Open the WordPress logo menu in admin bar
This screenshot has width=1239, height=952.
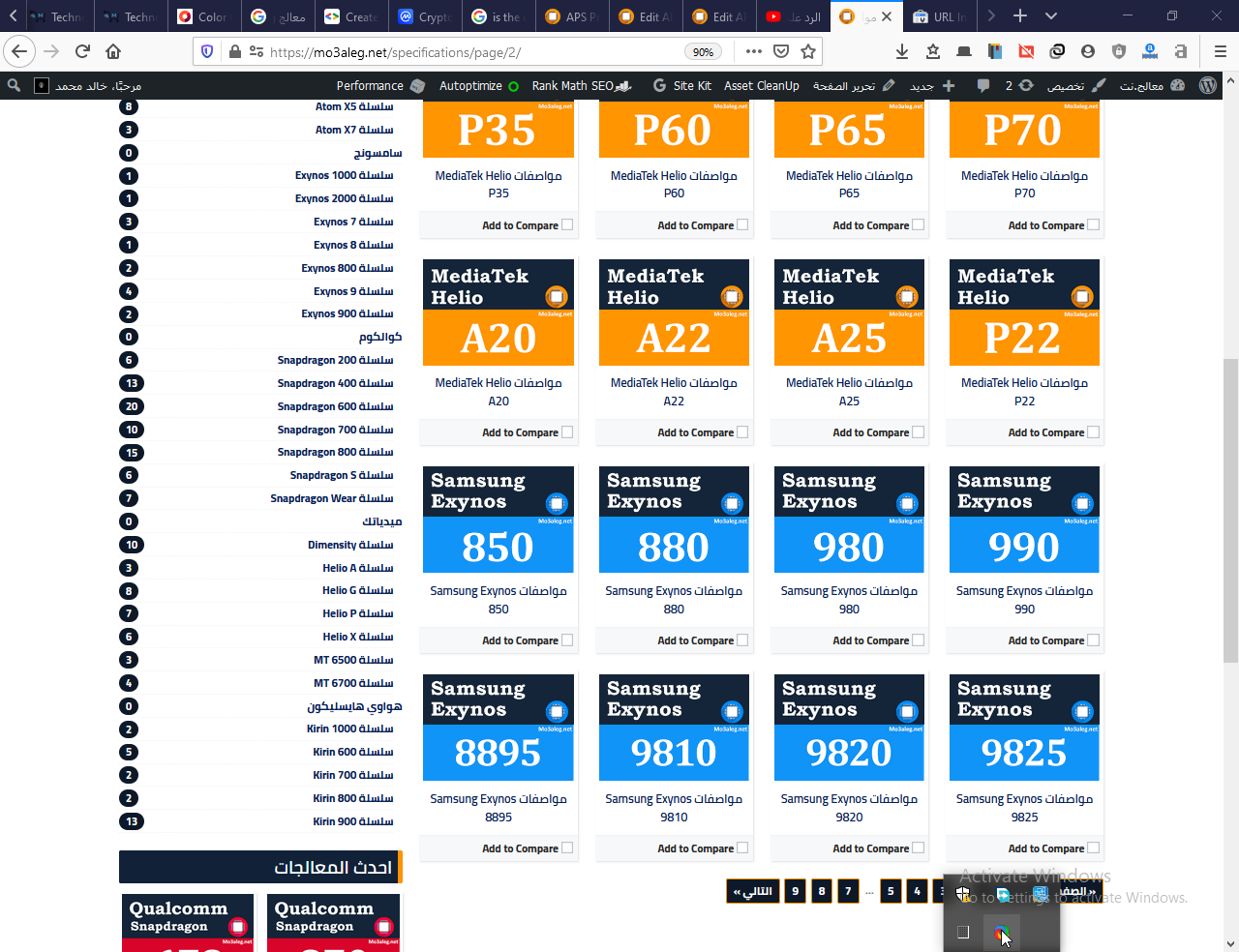(1207, 85)
